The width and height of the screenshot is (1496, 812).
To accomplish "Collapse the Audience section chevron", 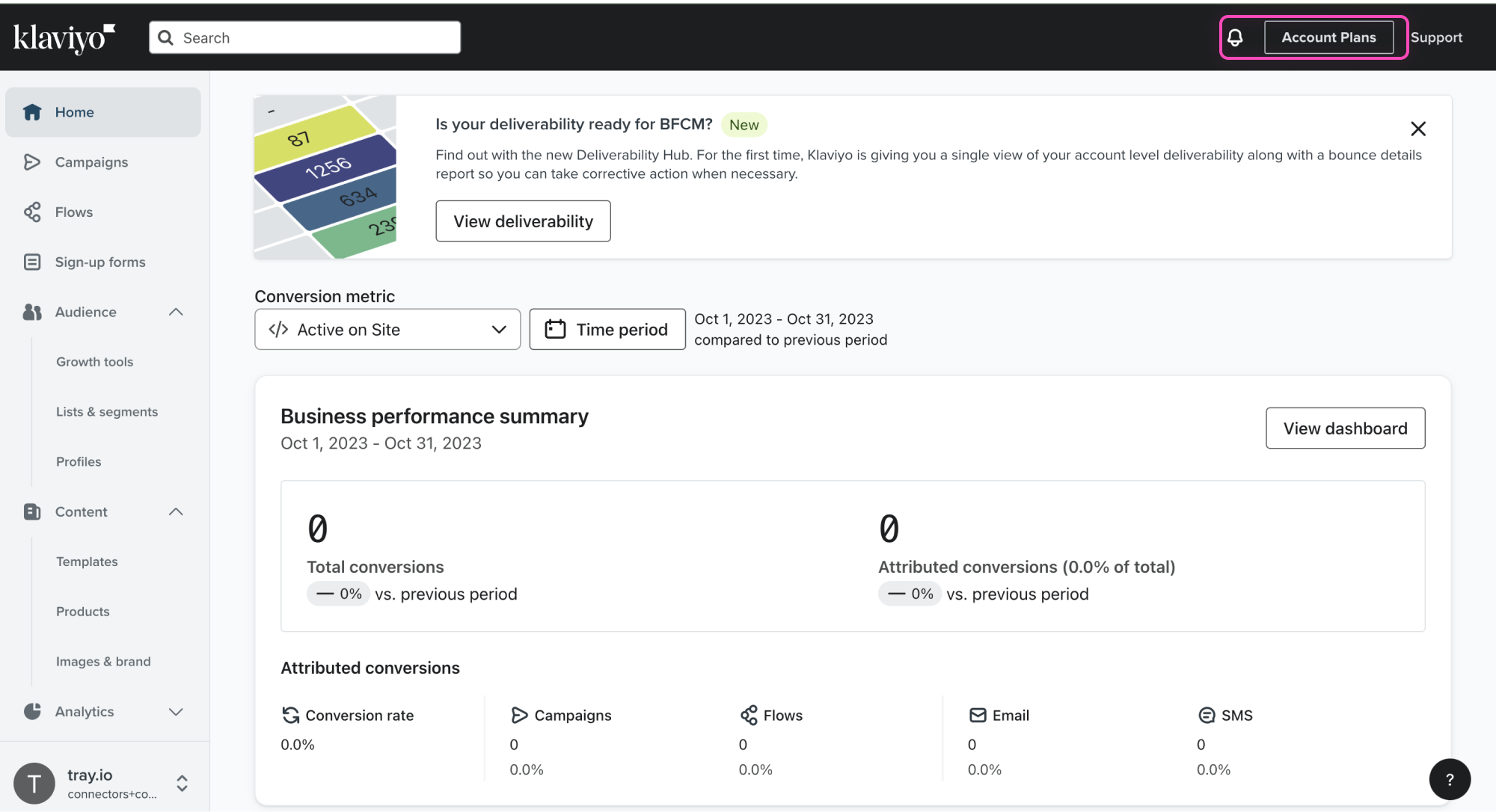I will (x=176, y=312).
